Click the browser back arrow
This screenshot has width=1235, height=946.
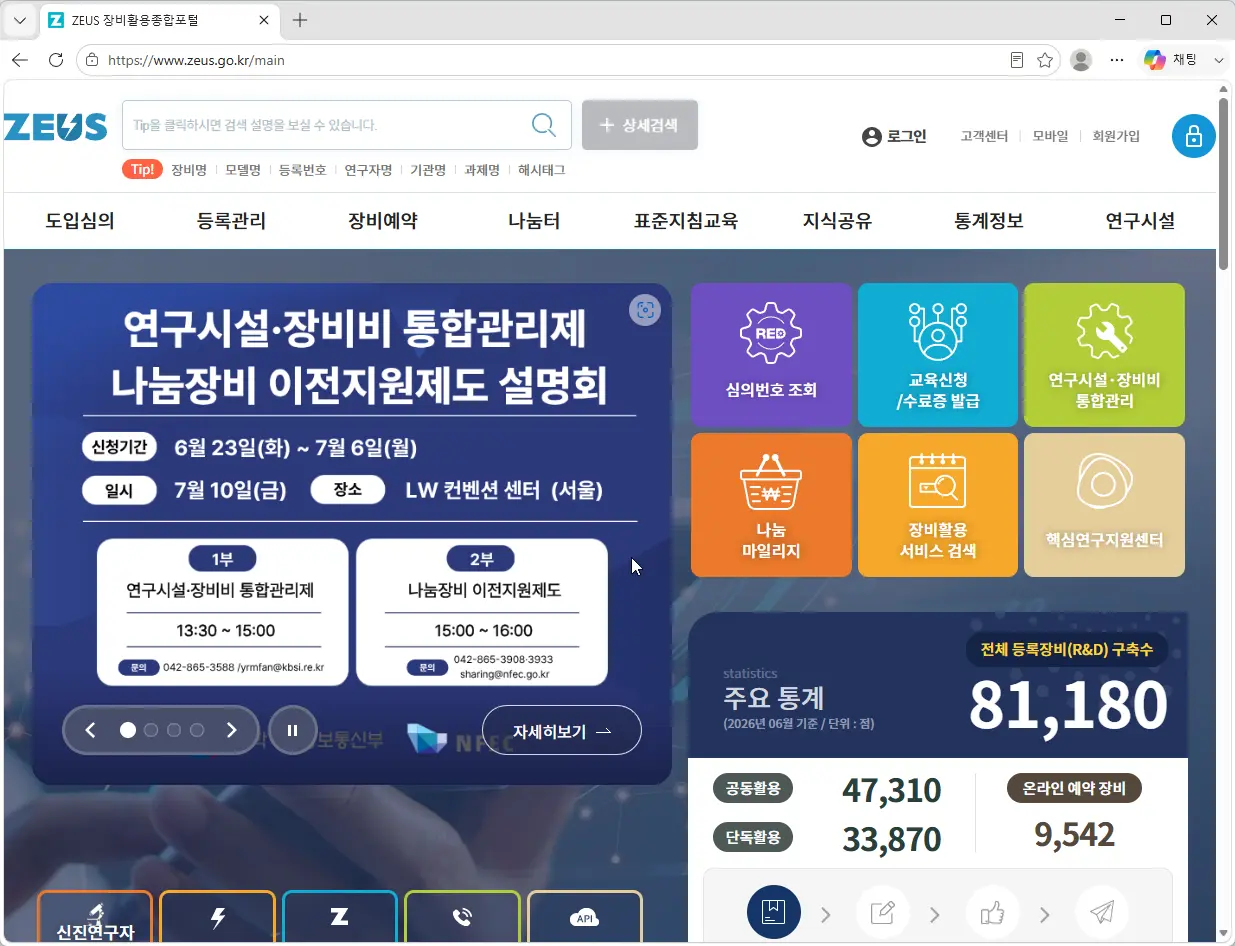coord(20,60)
